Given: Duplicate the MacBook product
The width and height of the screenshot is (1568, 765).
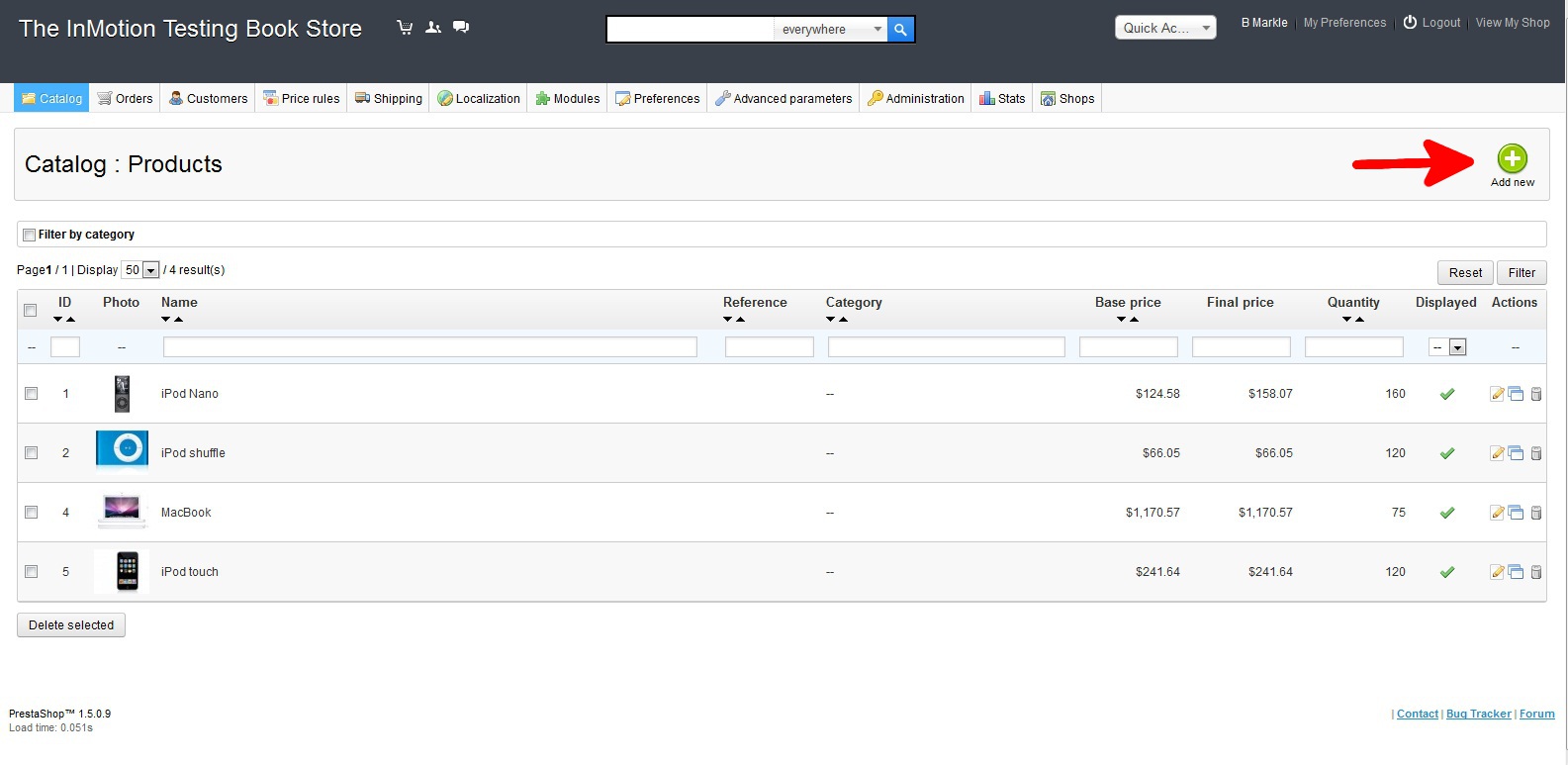Looking at the screenshot, I should coord(1516,513).
